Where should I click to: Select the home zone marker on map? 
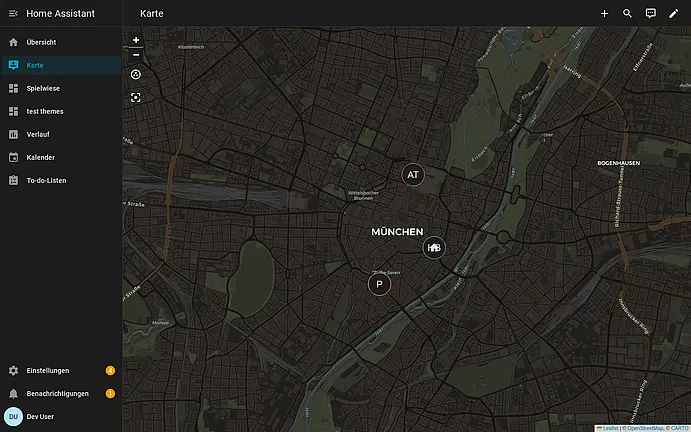[434, 248]
